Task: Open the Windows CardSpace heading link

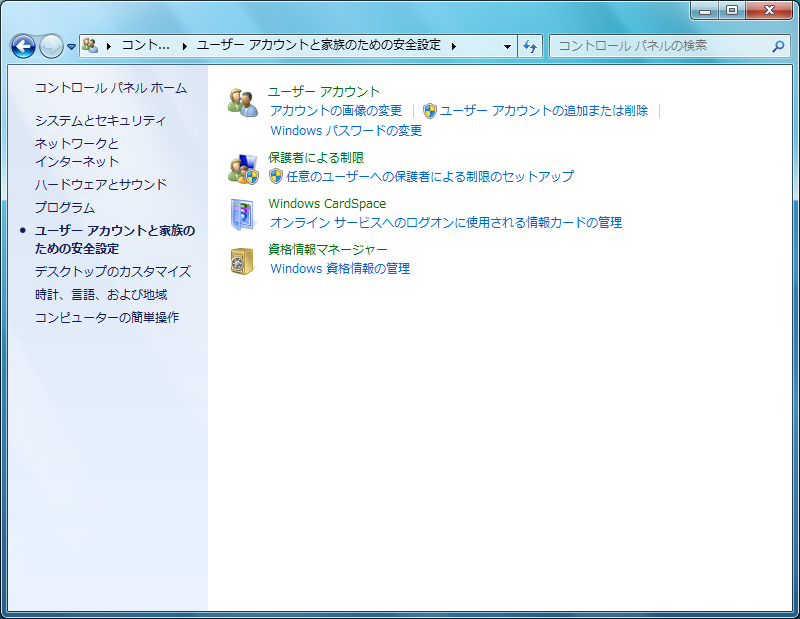Action: pos(327,204)
